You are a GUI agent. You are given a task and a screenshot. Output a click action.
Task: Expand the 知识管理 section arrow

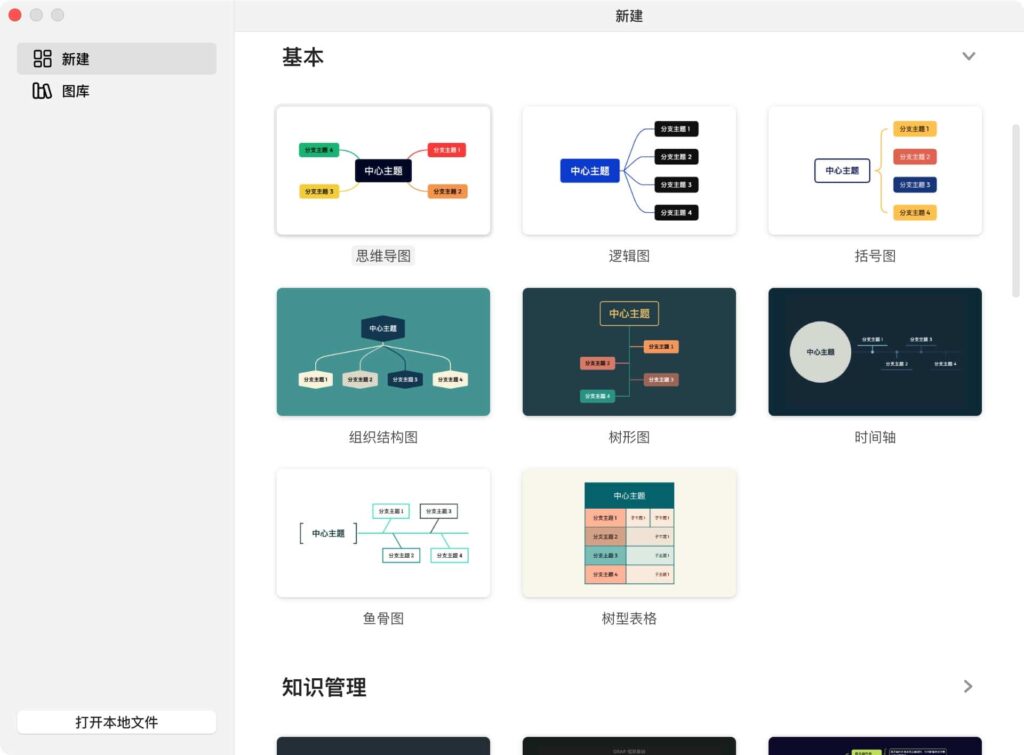tap(967, 687)
